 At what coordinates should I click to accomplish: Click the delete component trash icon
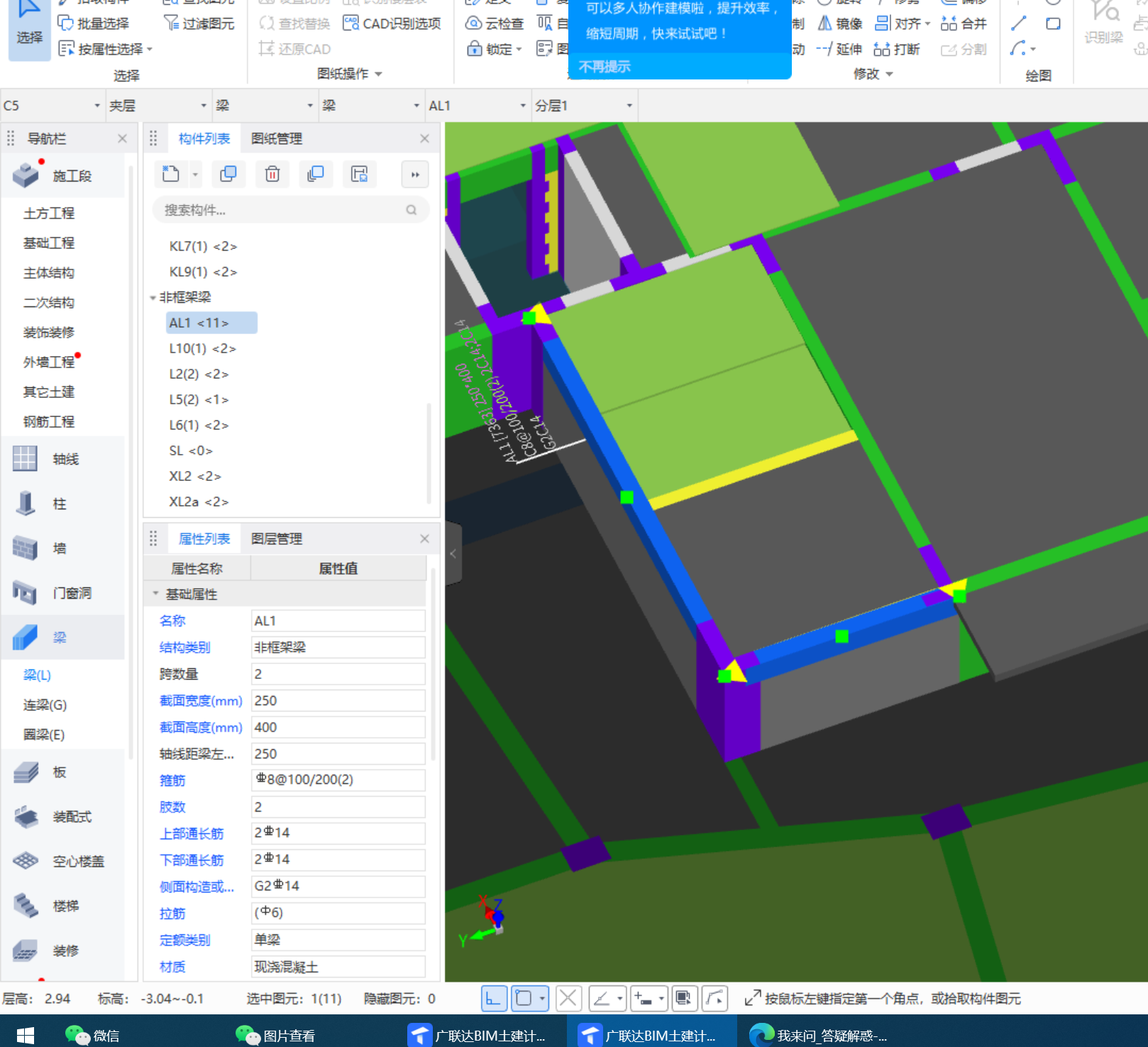(x=272, y=174)
